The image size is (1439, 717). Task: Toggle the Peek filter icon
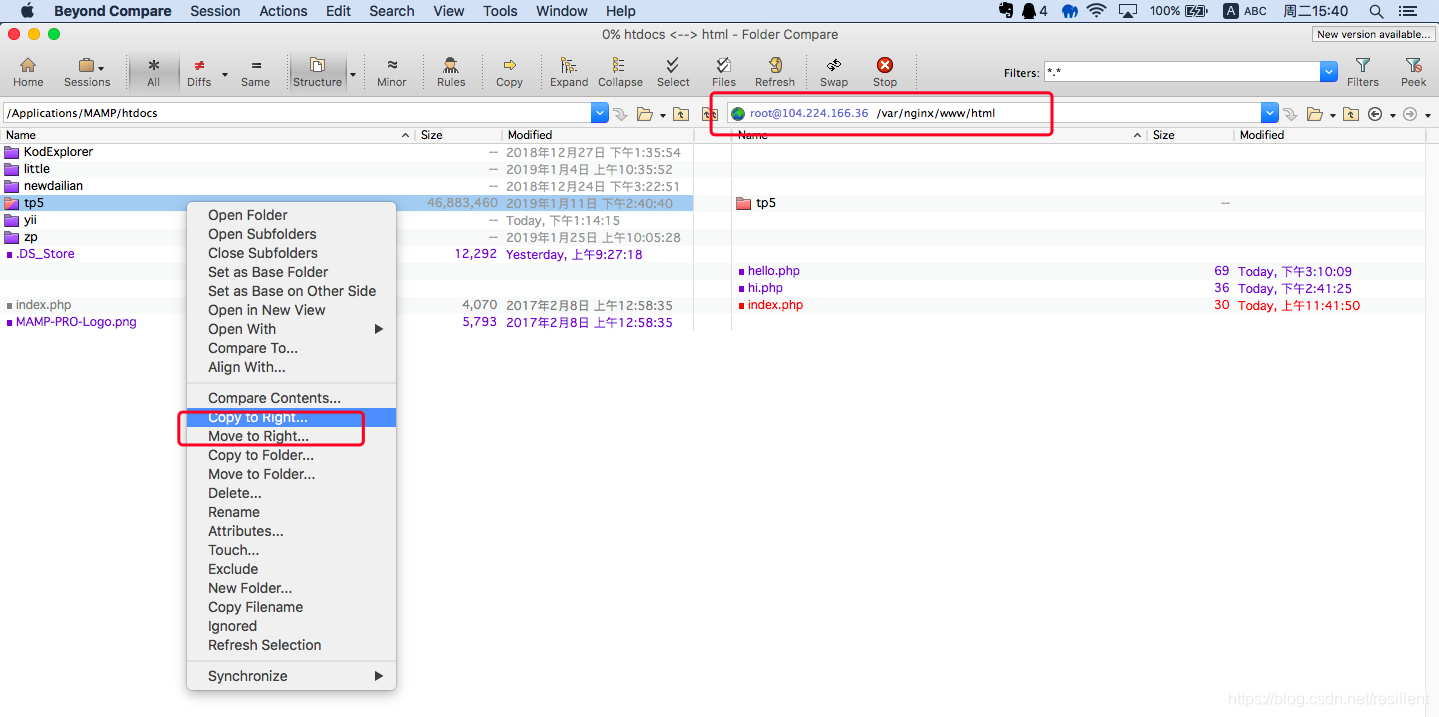coord(1414,72)
